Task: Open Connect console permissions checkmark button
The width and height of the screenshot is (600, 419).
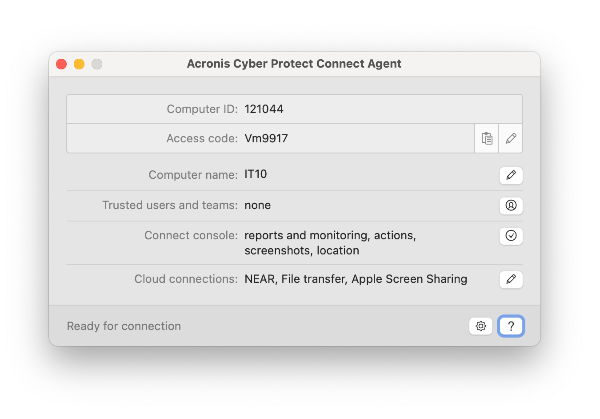Action: click(x=511, y=236)
